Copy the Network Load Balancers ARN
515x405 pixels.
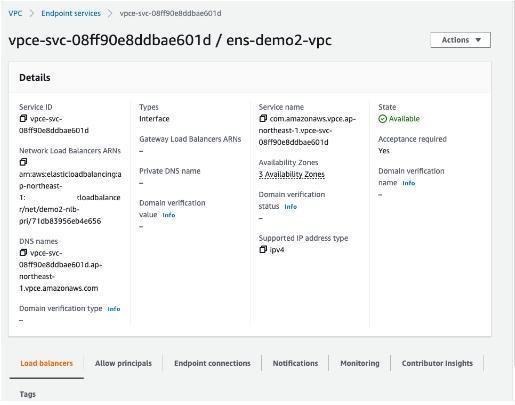23,162
